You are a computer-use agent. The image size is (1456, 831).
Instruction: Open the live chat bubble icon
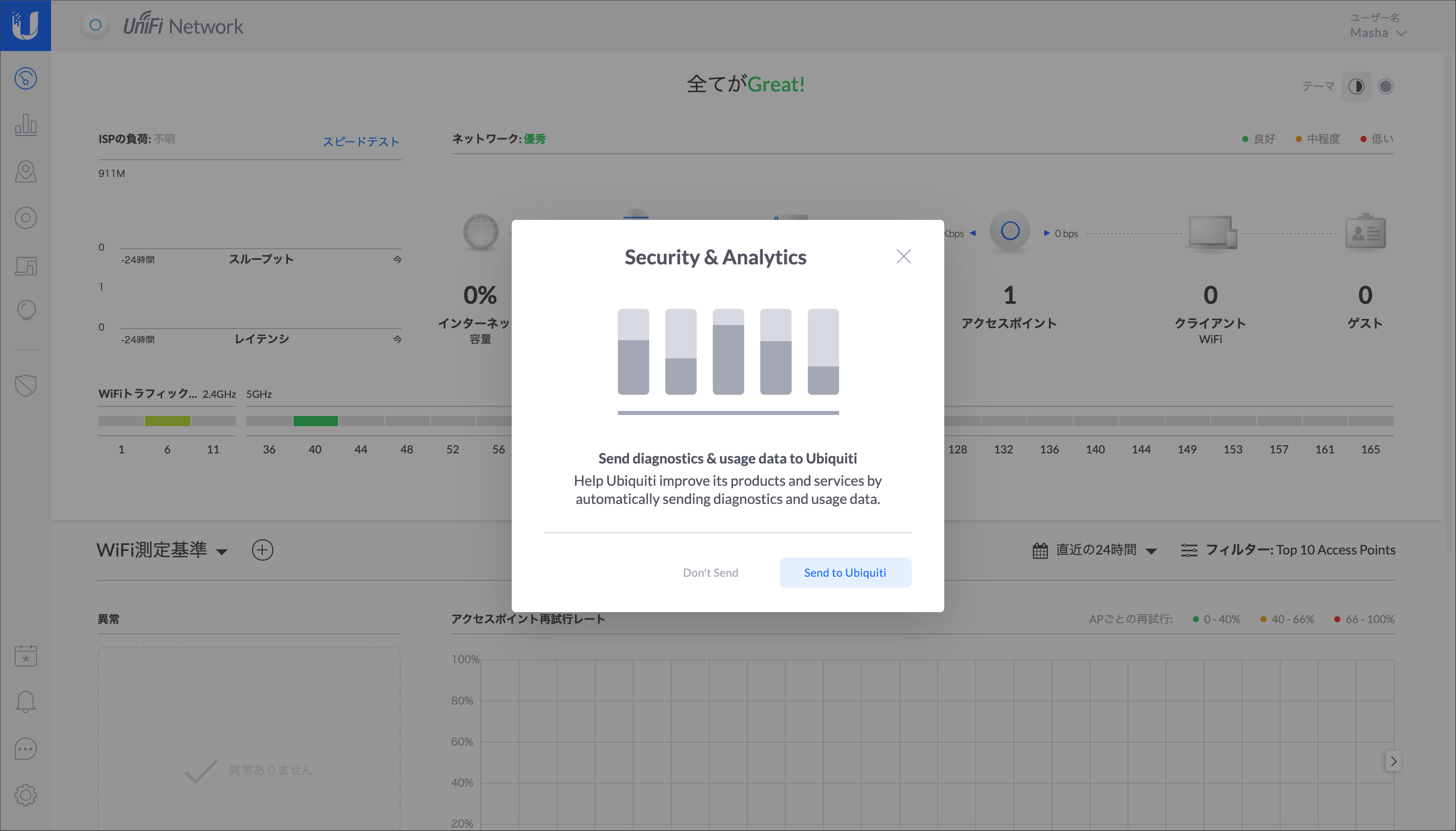[26, 749]
